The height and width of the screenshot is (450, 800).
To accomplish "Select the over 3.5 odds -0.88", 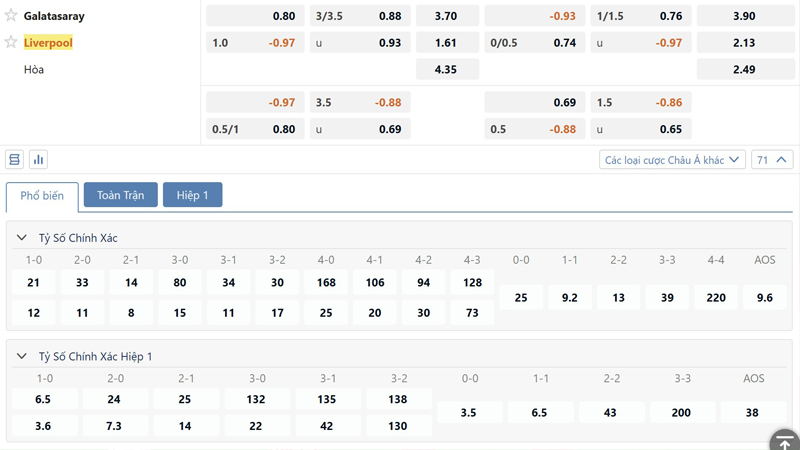I will pyautogui.click(x=360, y=102).
